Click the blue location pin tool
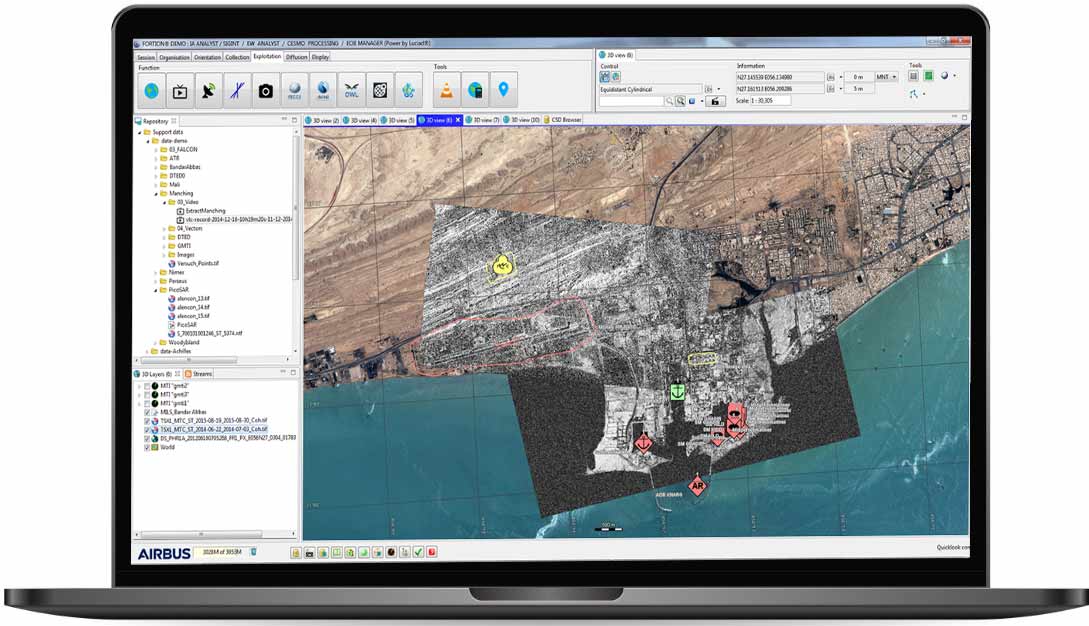The image size is (1089, 626). [503, 91]
